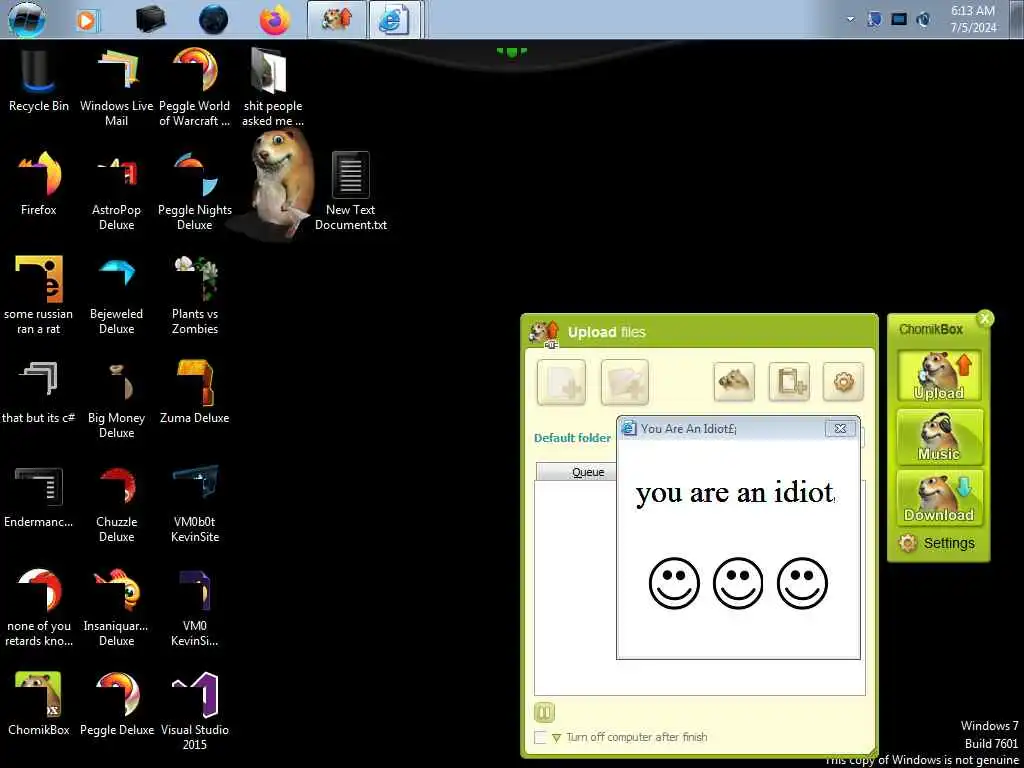This screenshot has height=768, width=1024.
Task: Click the network icon in the system tray
Action: point(874,19)
